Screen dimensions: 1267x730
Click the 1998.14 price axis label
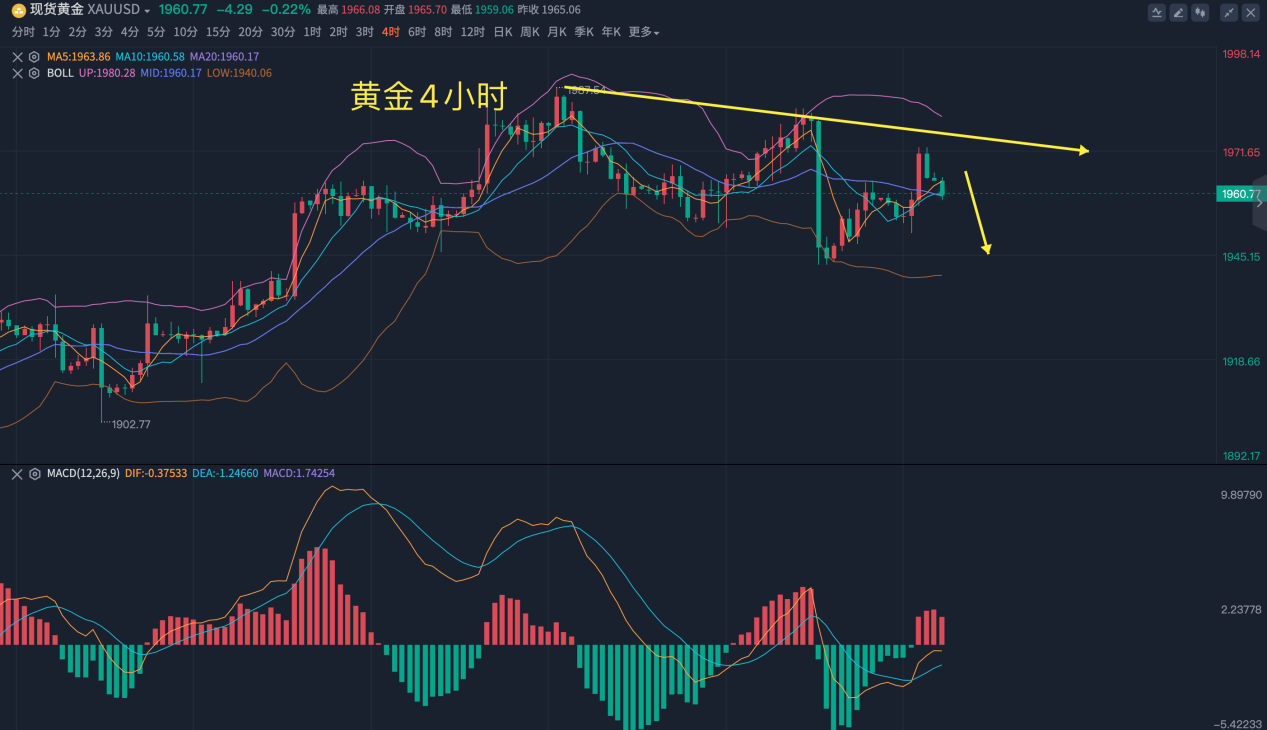(x=1241, y=54)
